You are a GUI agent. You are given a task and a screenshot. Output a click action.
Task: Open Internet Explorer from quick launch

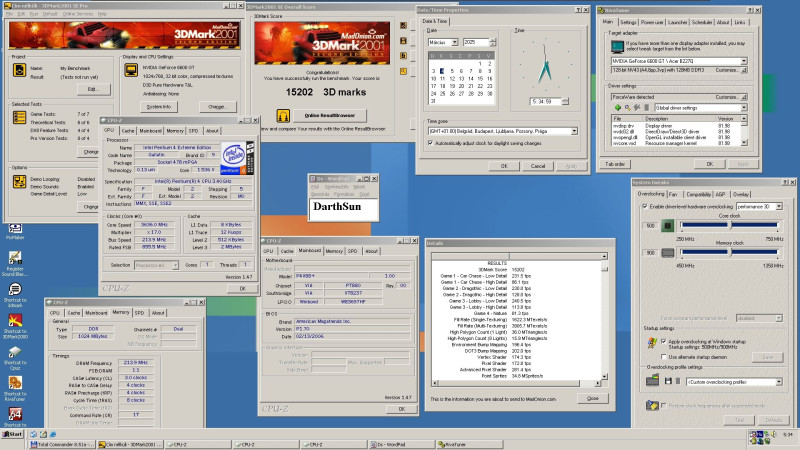(x=52, y=434)
